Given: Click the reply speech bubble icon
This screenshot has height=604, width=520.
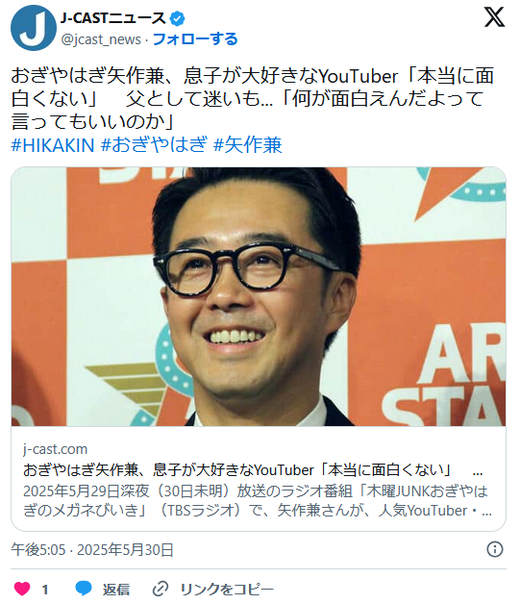Looking at the screenshot, I should [x=84, y=589].
